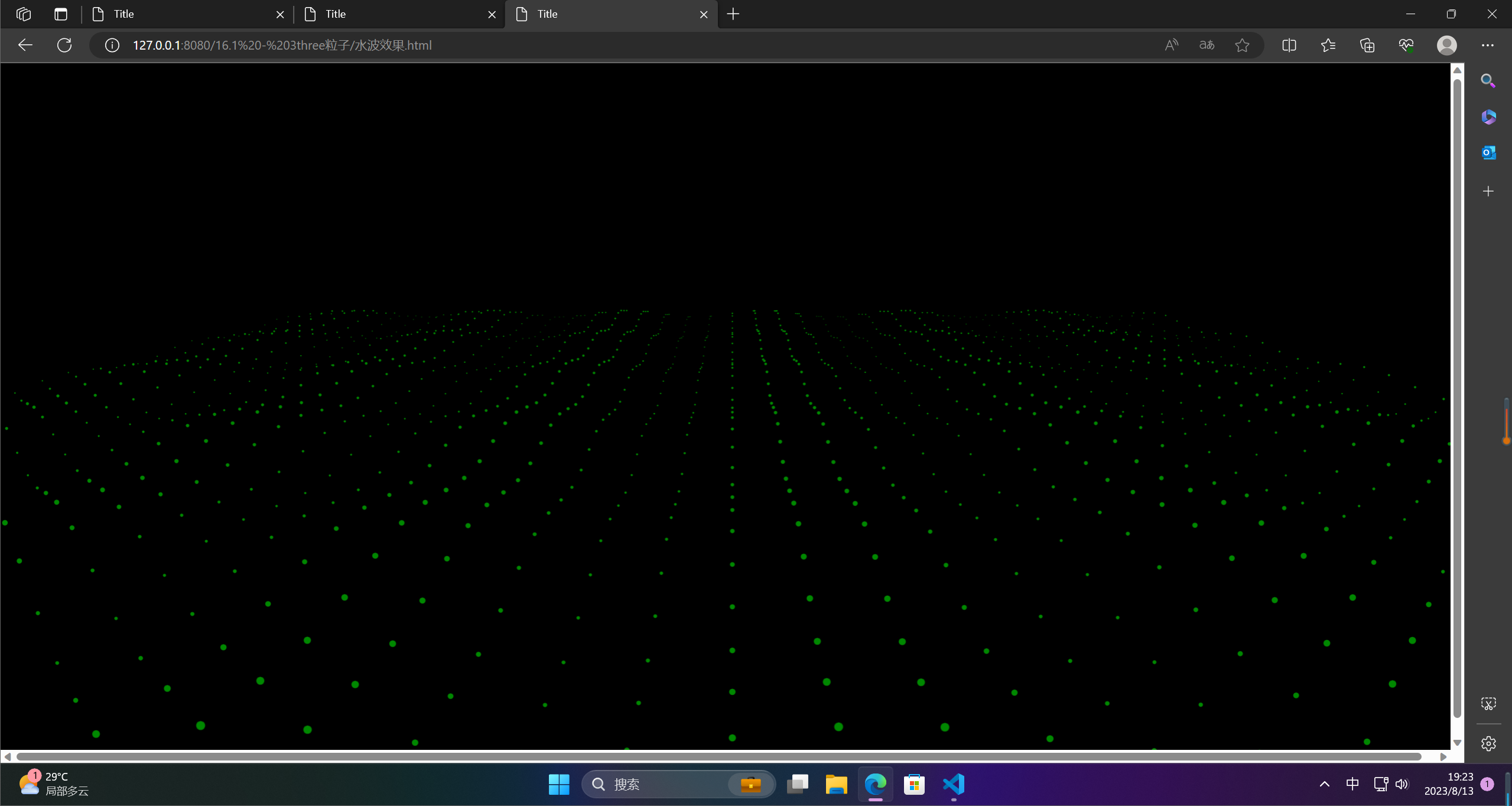Show hidden system tray icons chevron
1512x806 pixels.
pos(1325,784)
